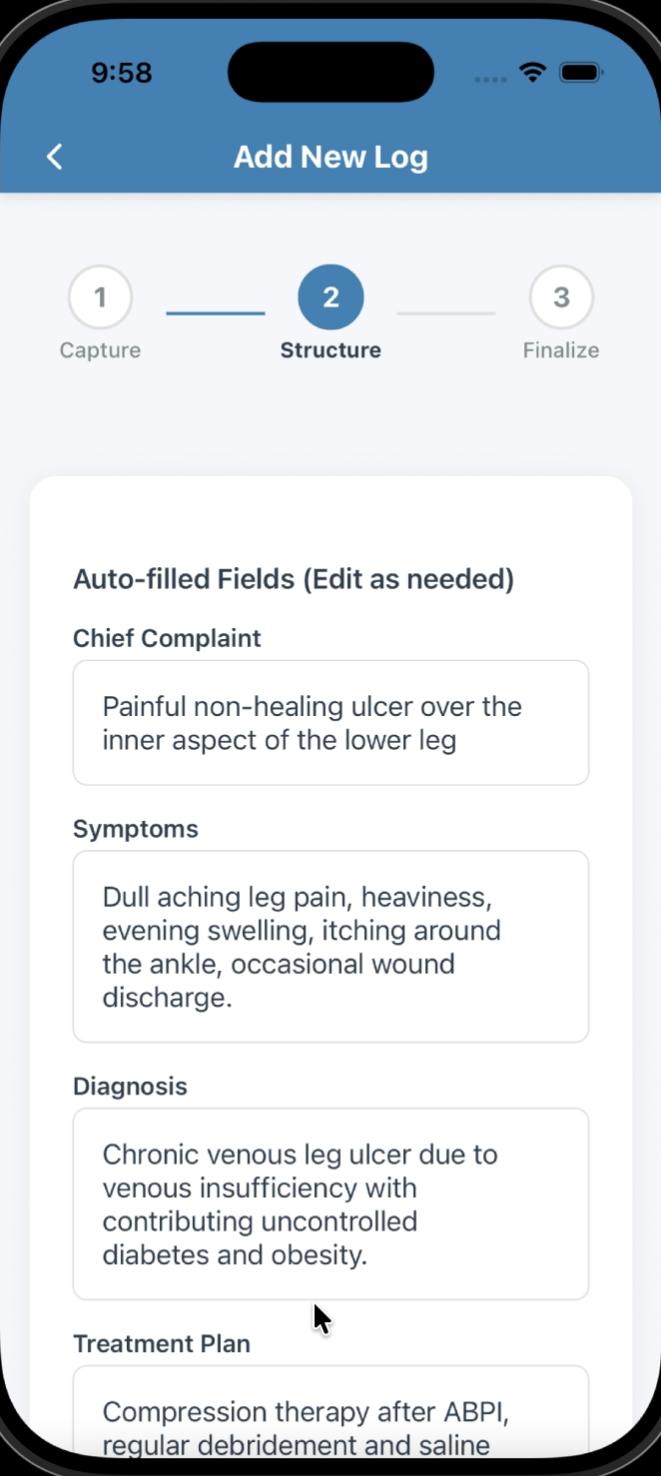Edit the Symptoms text field
This screenshot has height=1476, width=661.
pos(331,946)
